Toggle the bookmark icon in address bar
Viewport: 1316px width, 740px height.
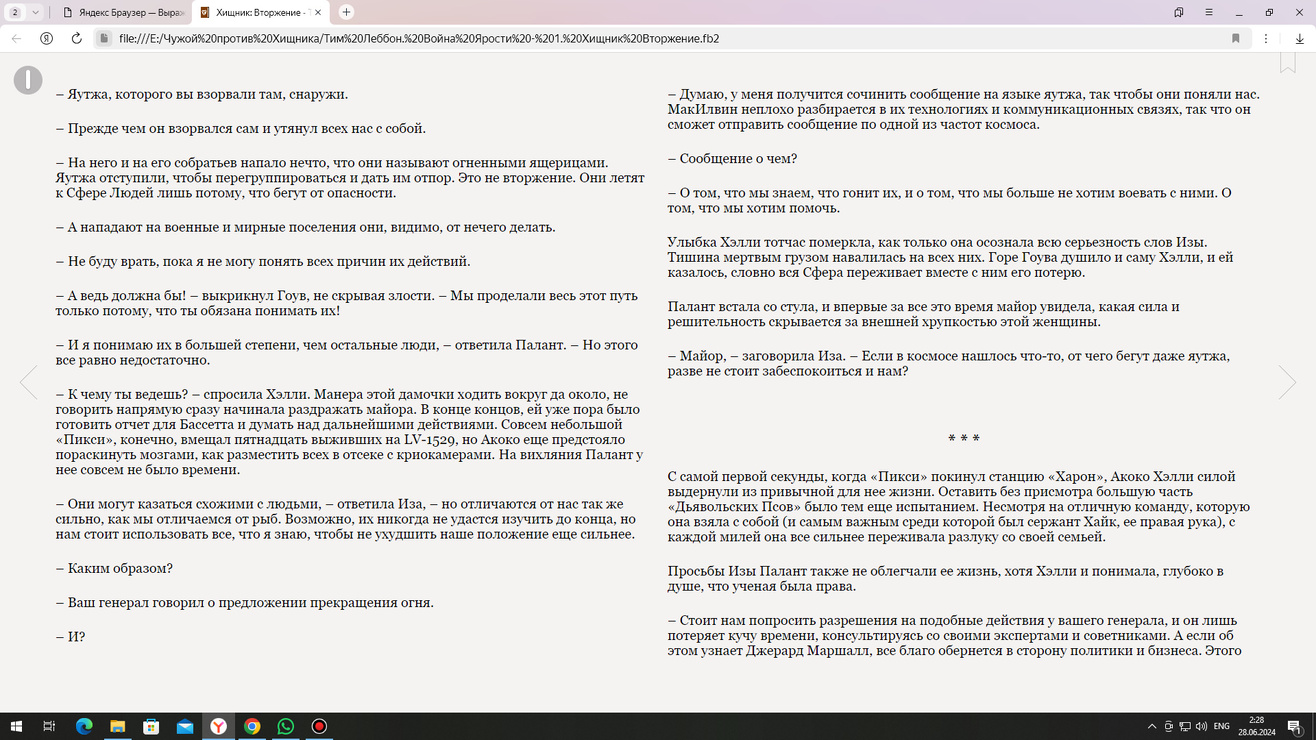point(1236,38)
